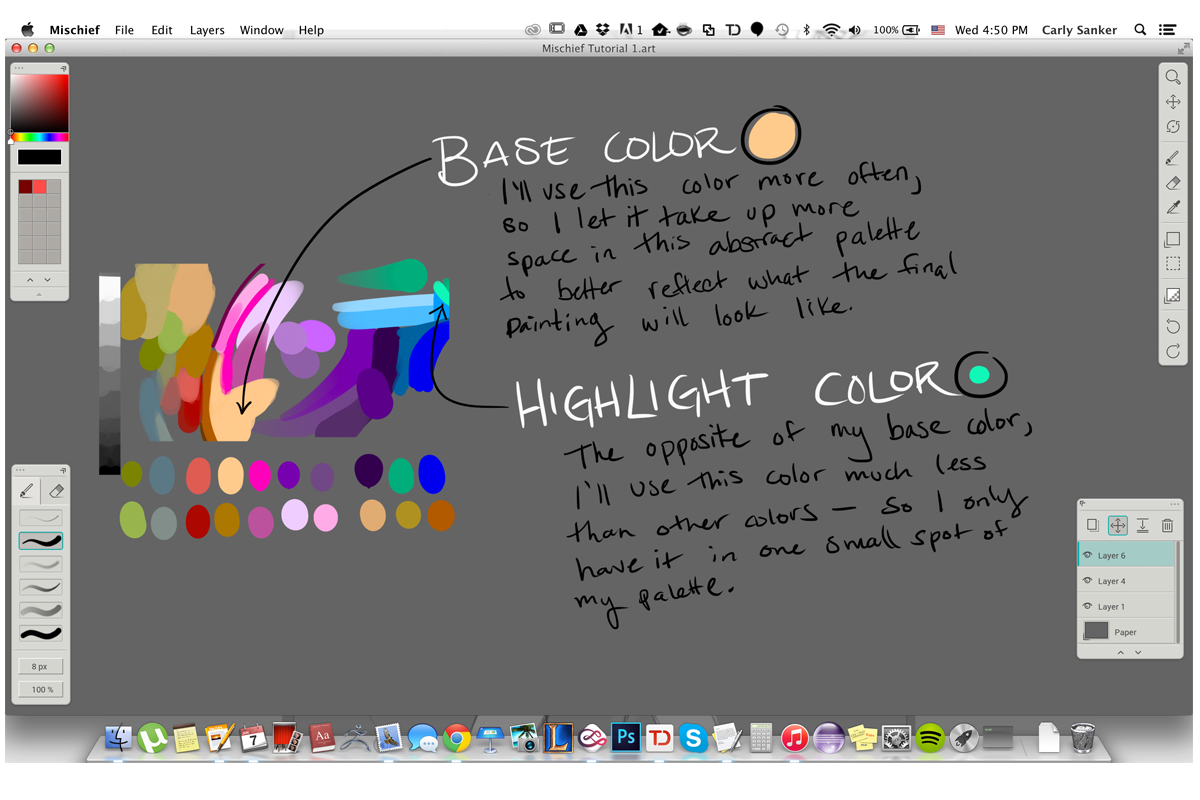1200x800 pixels.
Task: Expand the layers list with the down chevron
Action: click(x=1137, y=652)
